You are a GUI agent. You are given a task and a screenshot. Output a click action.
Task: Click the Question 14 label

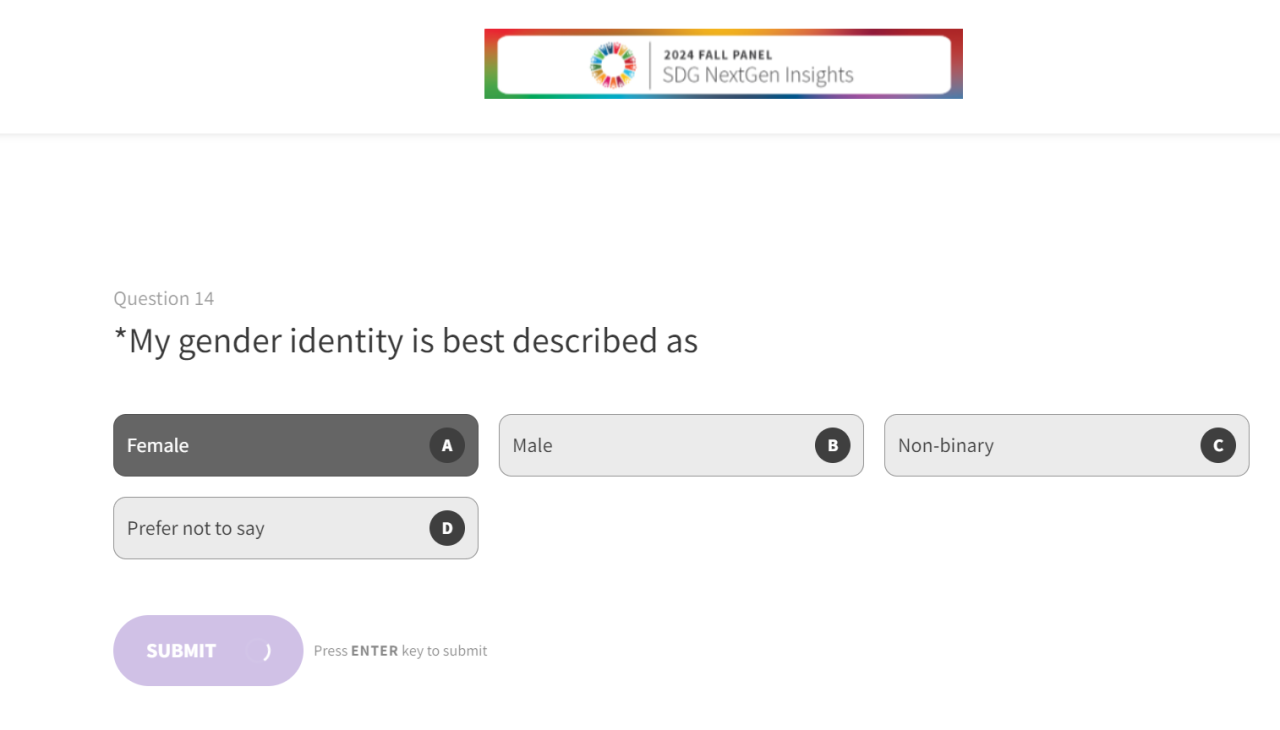click(163, 299)
